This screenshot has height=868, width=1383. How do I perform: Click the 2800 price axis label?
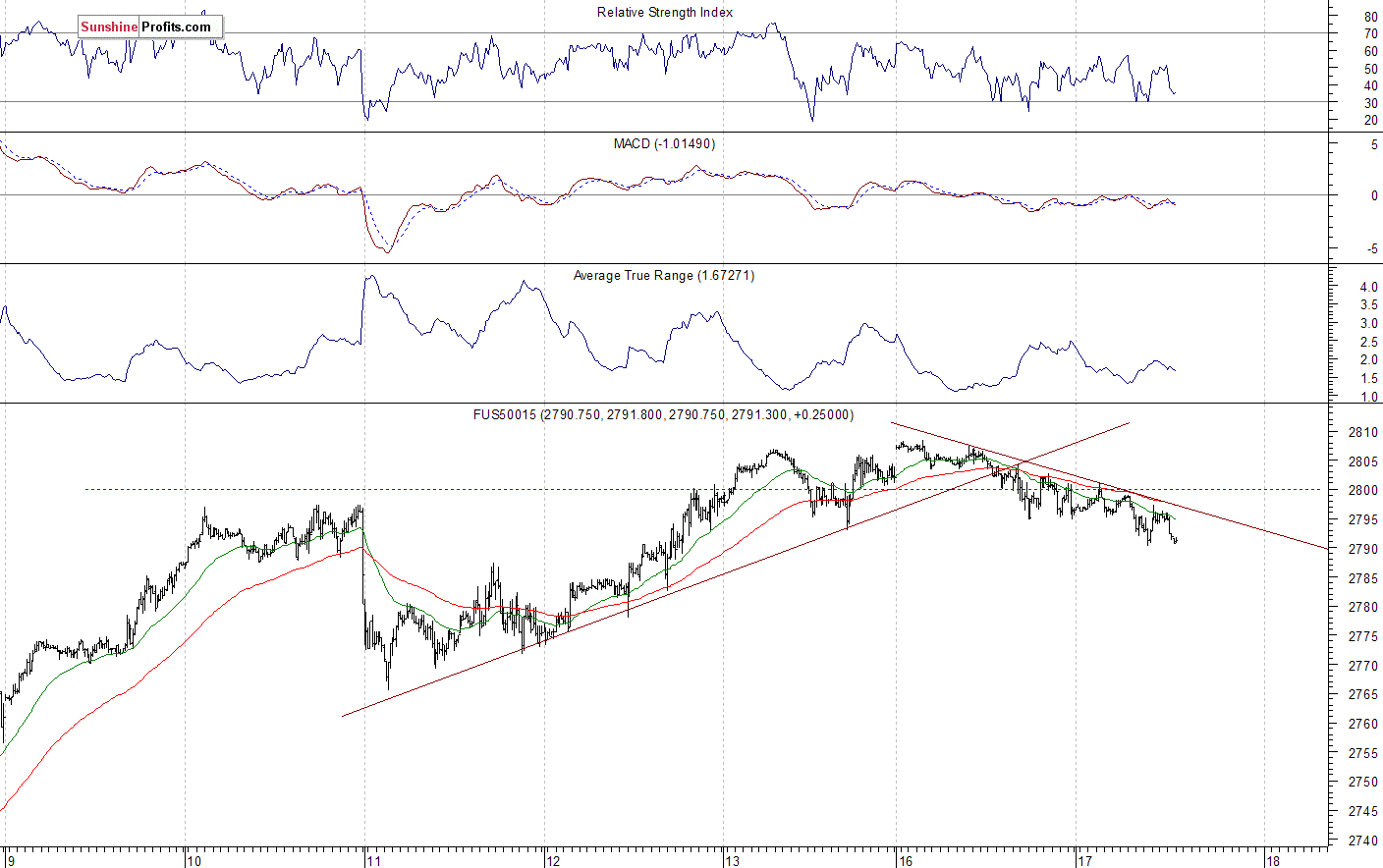pos(1361,491)
